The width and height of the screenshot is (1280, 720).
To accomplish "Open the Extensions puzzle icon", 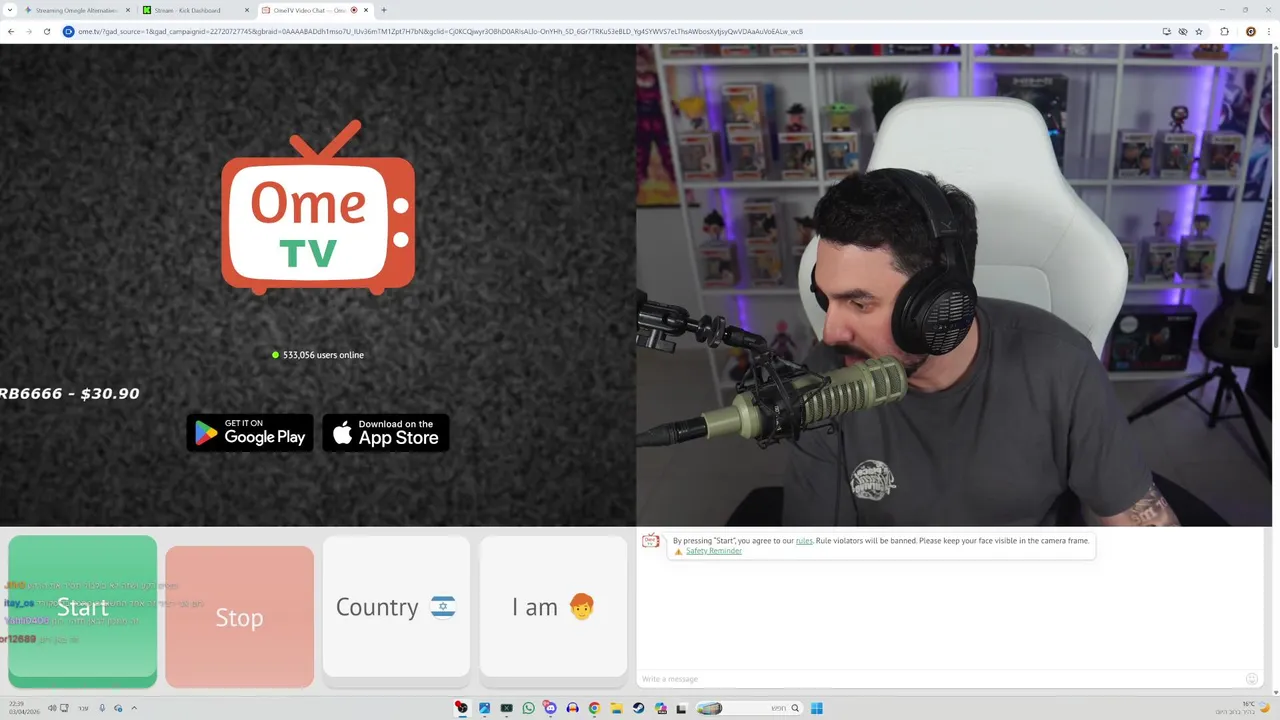I will [1224, 31].
